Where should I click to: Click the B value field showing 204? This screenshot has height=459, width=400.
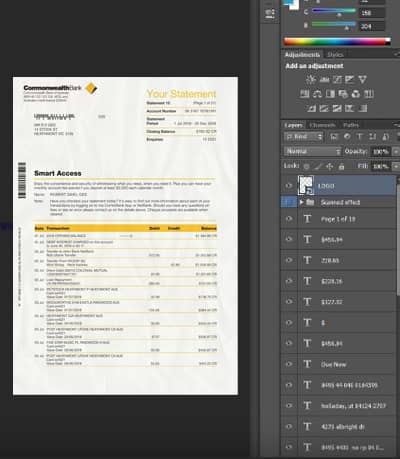click(x=372, y=26)
